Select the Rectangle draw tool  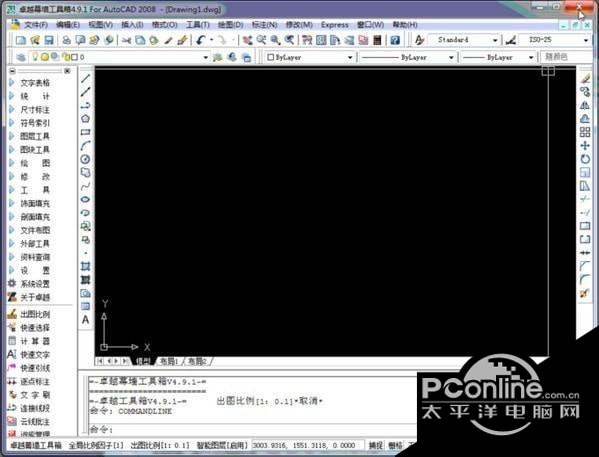tap(85, 132)
